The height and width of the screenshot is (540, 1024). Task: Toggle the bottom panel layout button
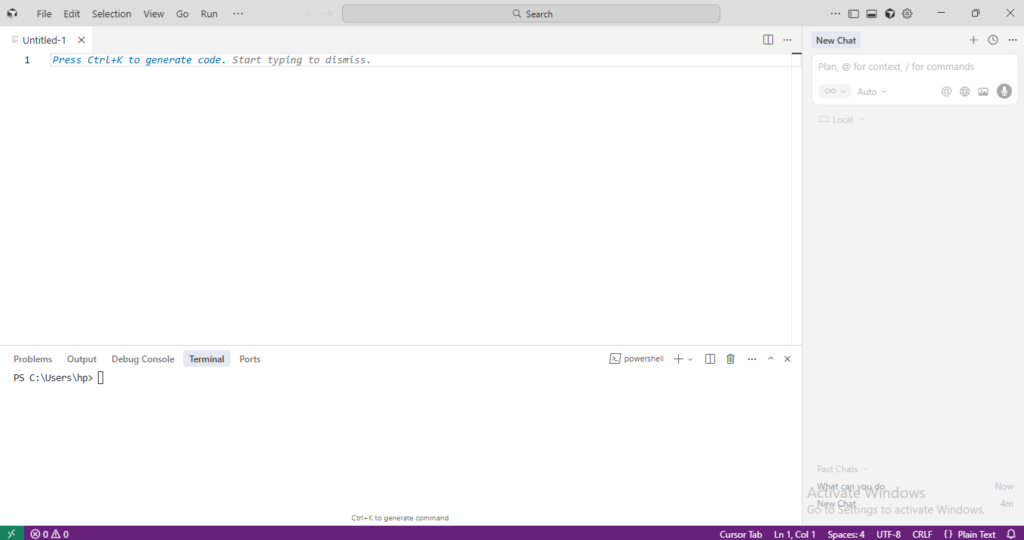(x=871, y=14)
